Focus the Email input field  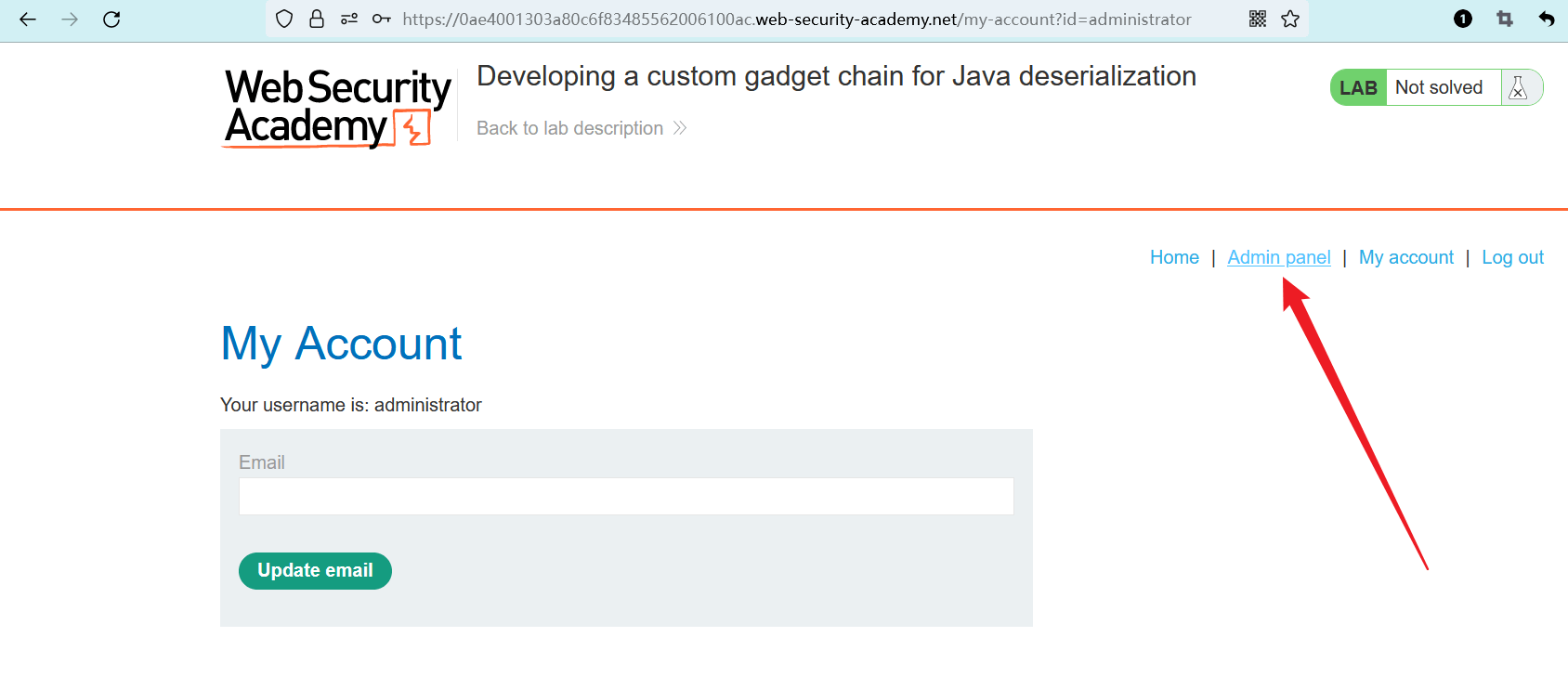click(x=626, y=497)
